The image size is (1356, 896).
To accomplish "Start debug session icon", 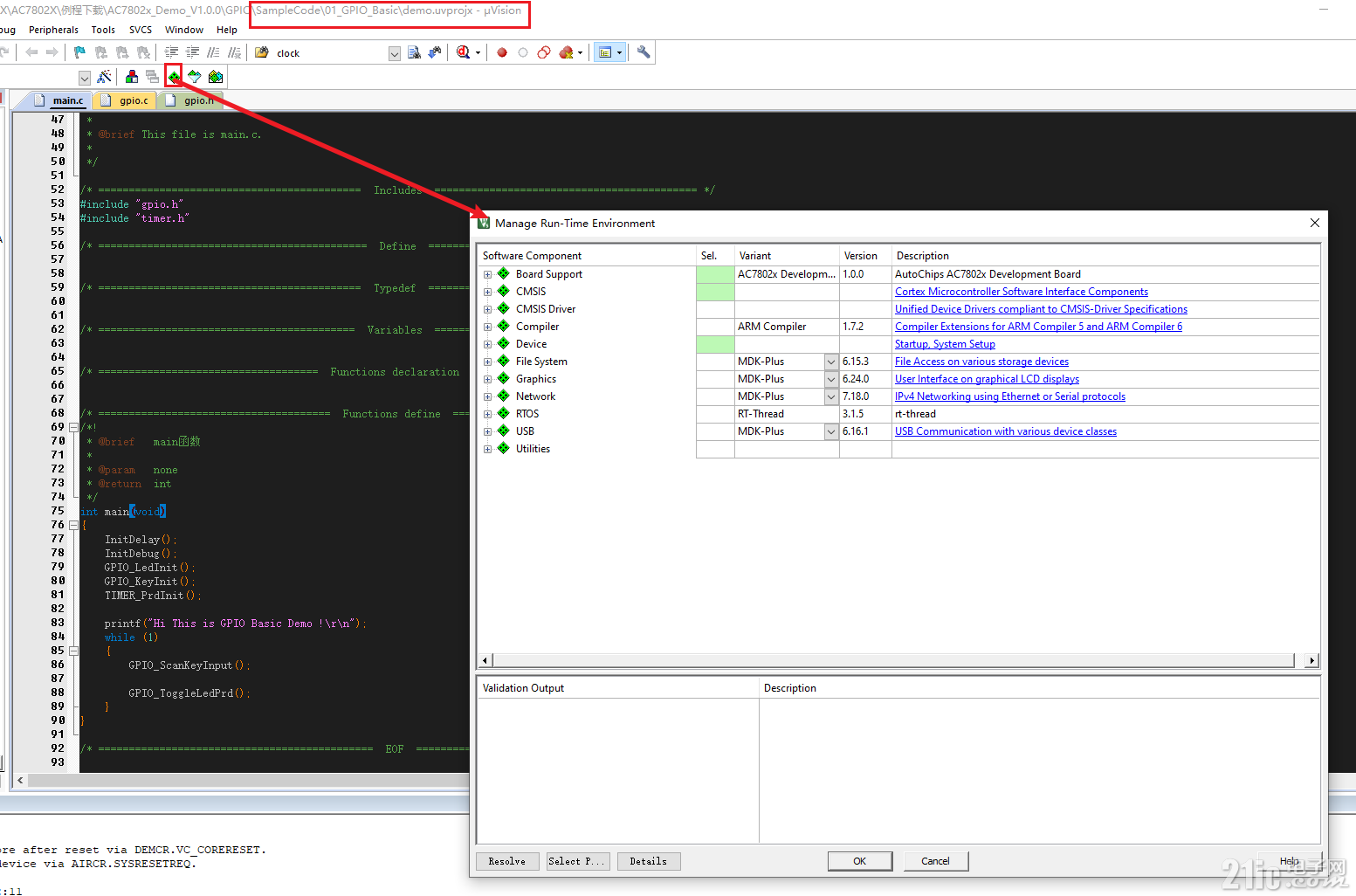I will coord(464,52).
